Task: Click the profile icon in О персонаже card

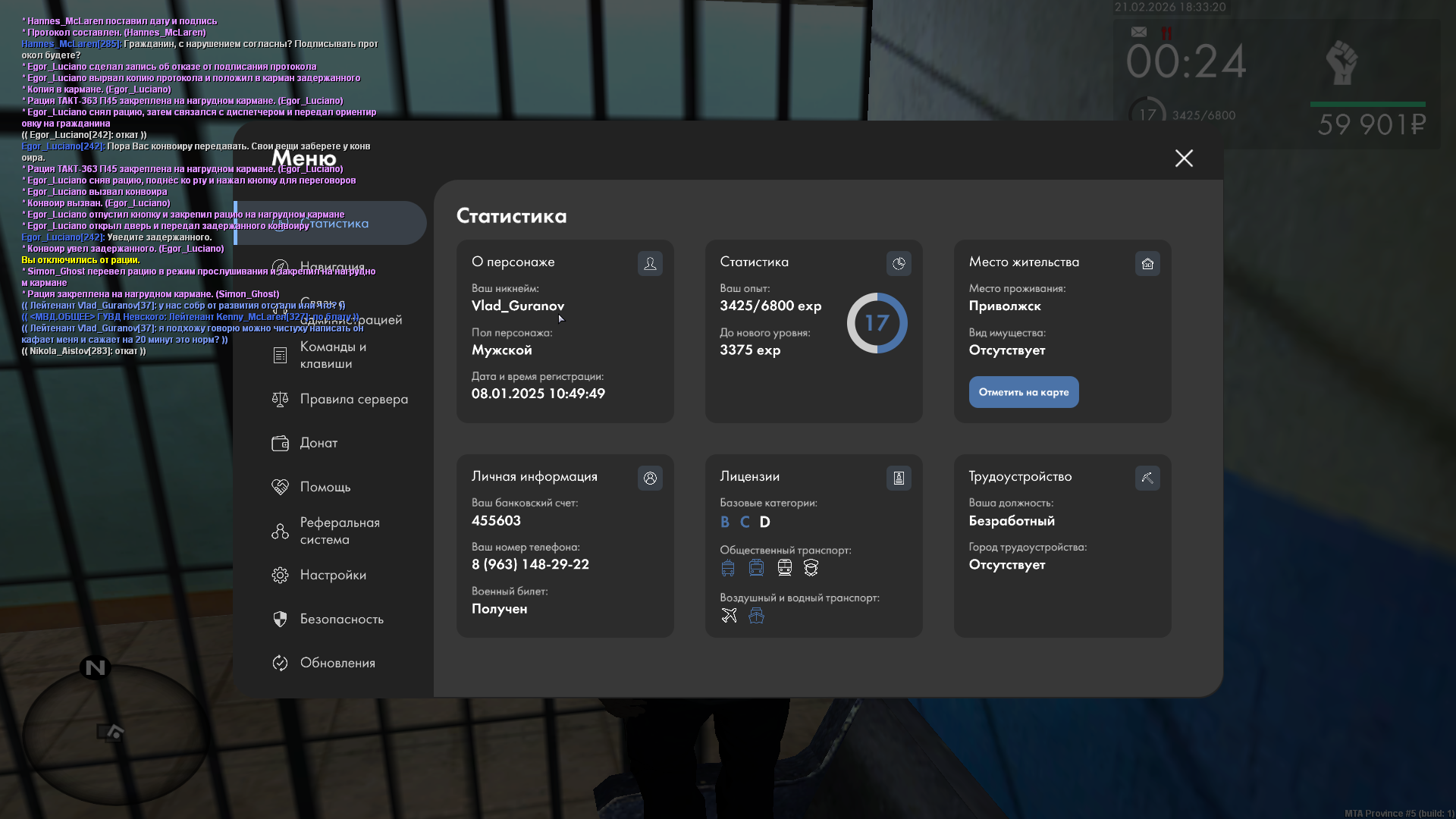Action: [x=650, y=263]
